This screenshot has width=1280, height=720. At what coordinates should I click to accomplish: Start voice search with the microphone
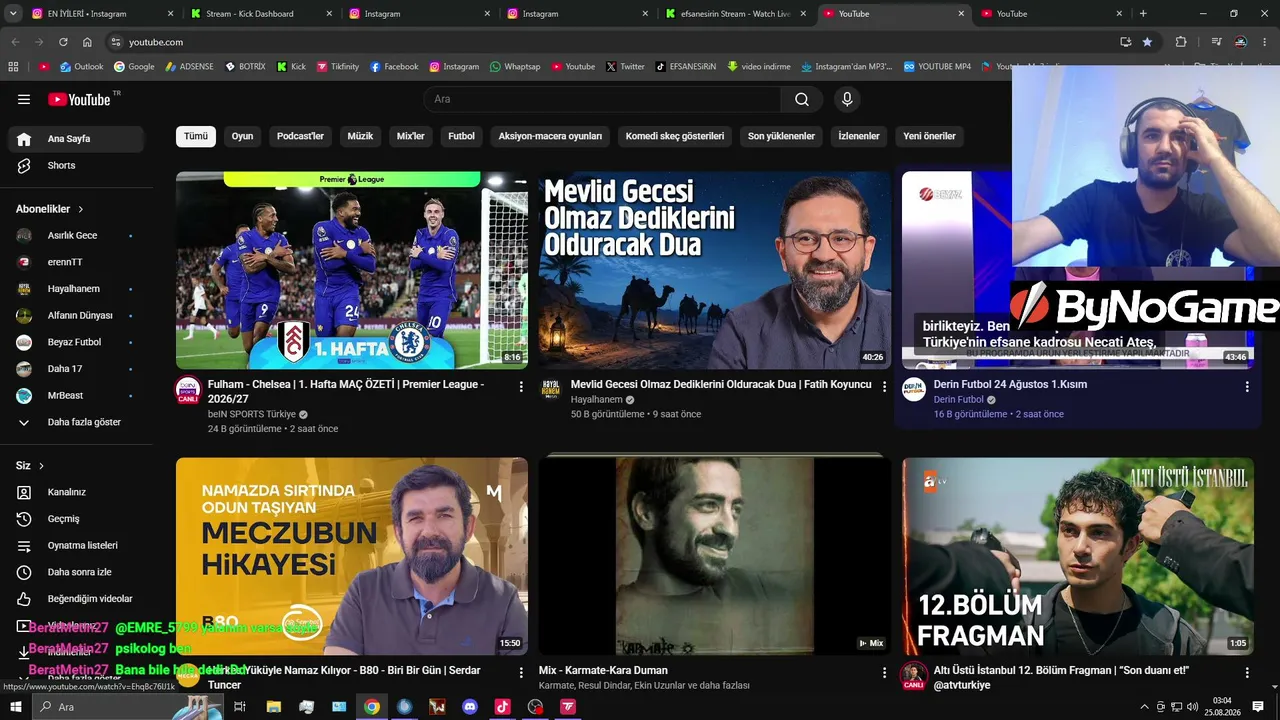[847, 99]
